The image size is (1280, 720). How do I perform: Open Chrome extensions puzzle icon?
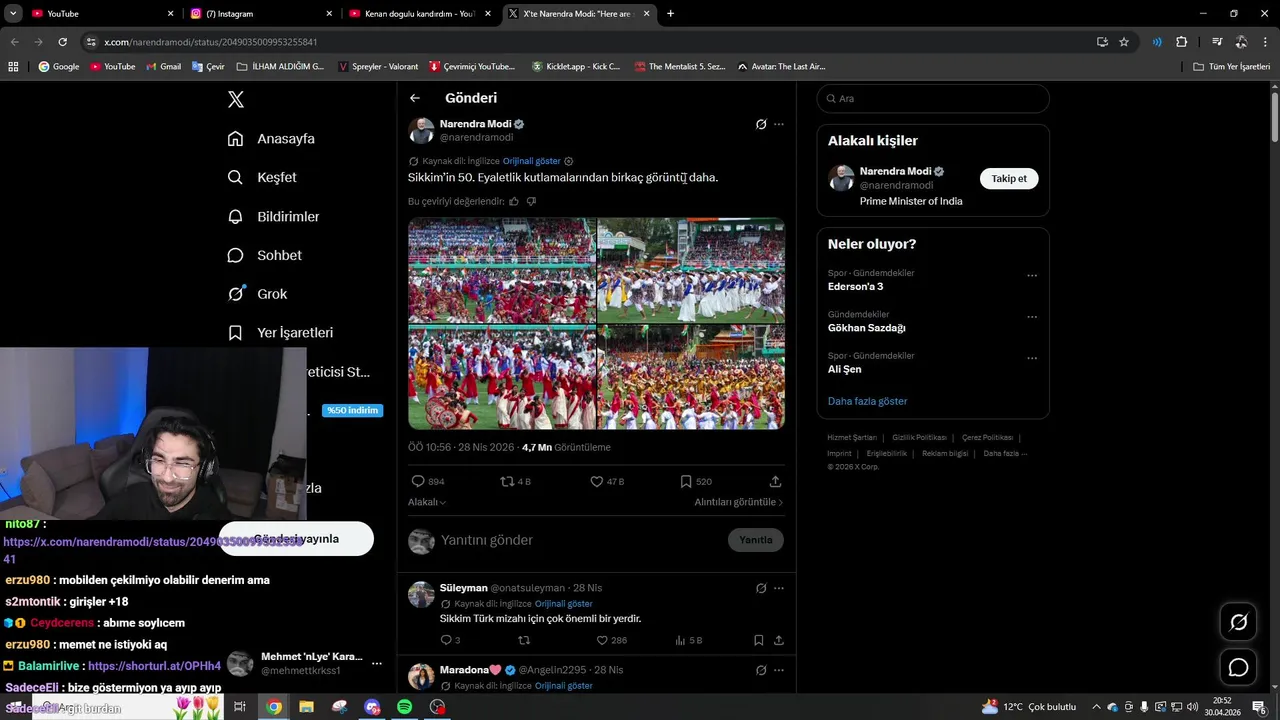coord(1181,42)
